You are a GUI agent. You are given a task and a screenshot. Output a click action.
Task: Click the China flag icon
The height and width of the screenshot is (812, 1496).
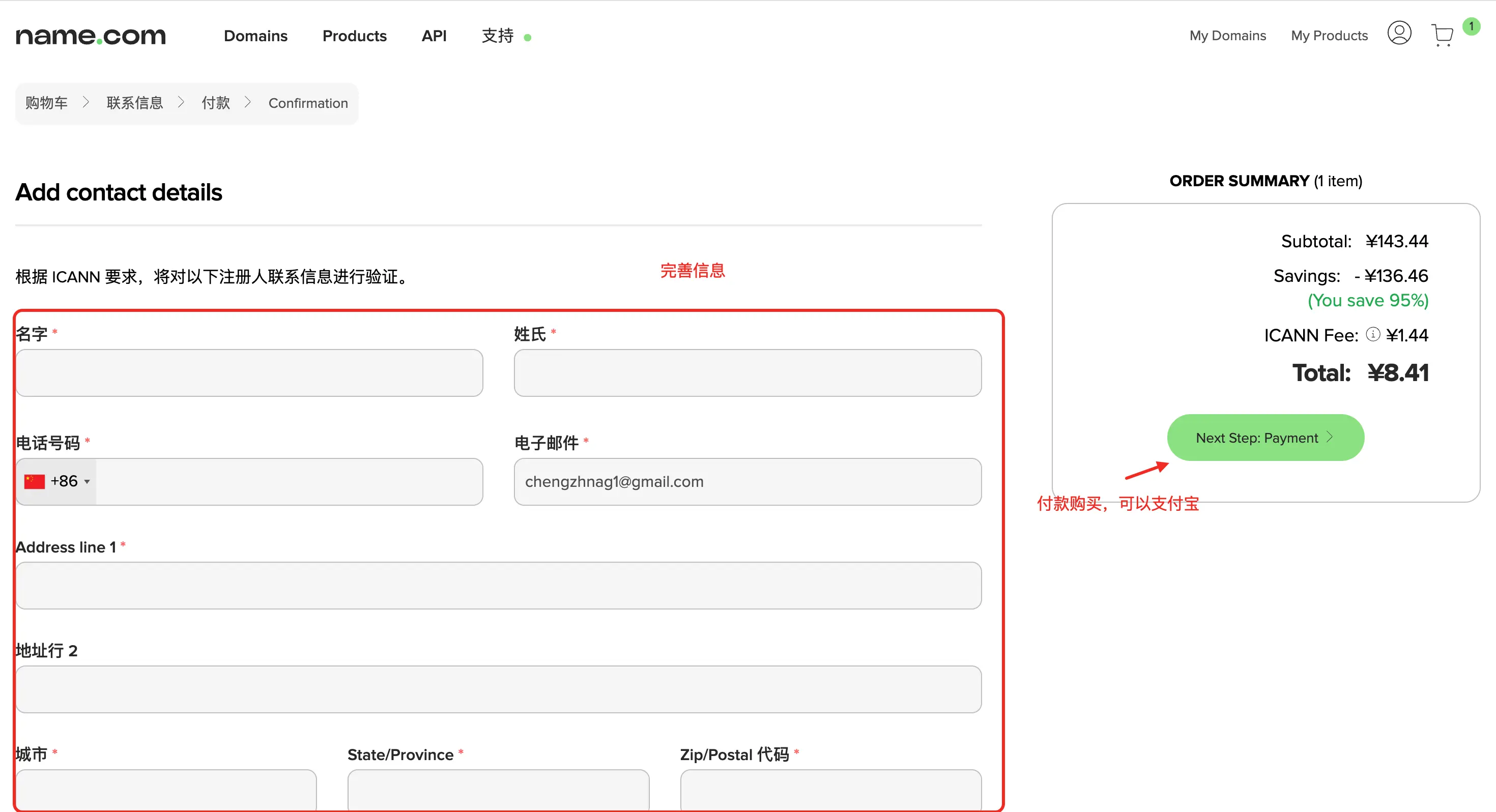tap(34, 481)
